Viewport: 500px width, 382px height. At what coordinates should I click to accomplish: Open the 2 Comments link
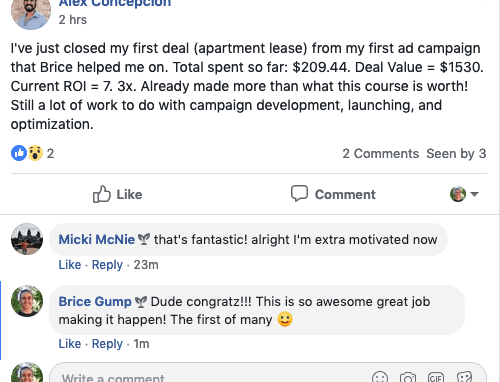click(380, 154)
